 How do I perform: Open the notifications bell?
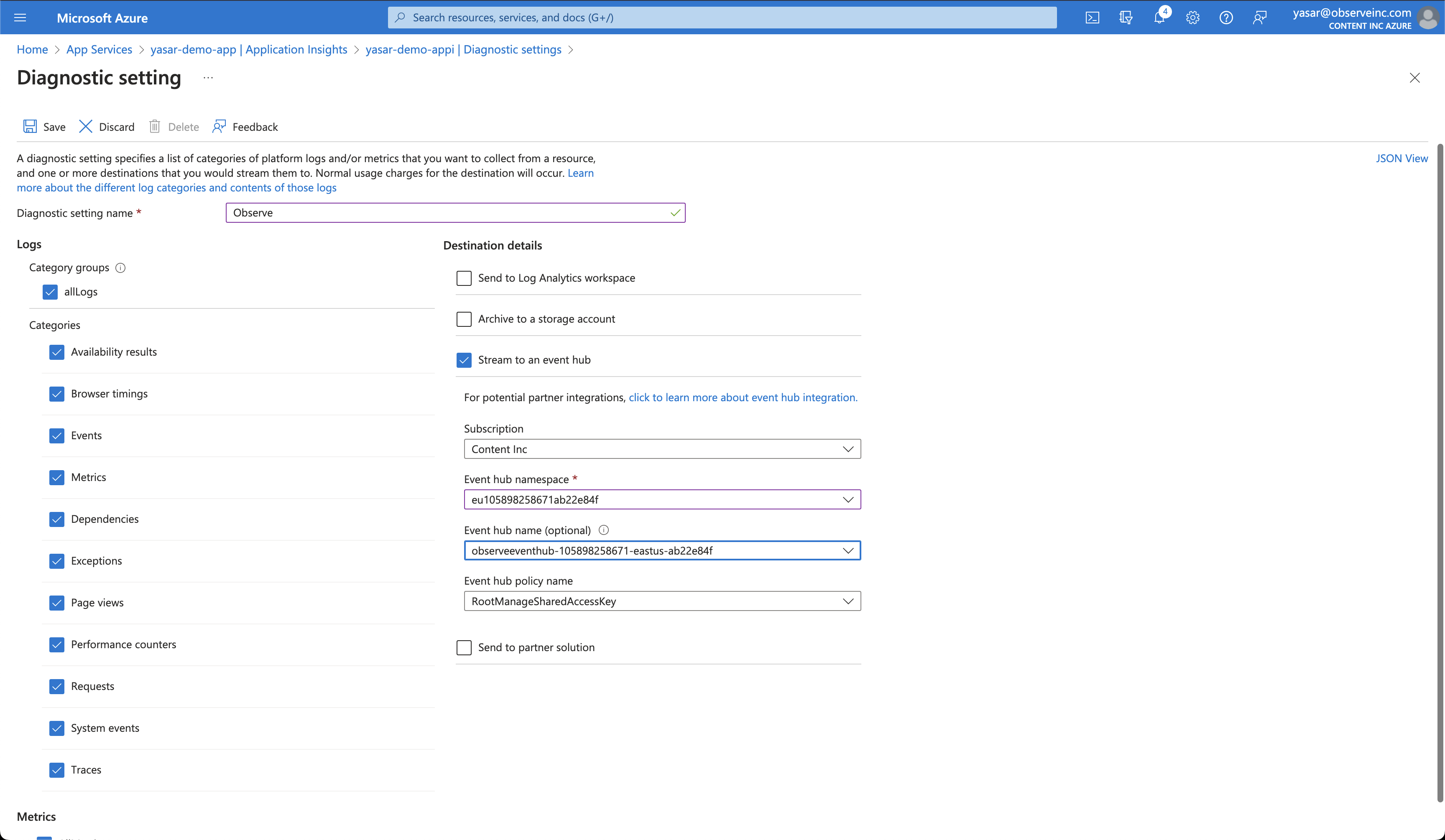coord(1159,18)
